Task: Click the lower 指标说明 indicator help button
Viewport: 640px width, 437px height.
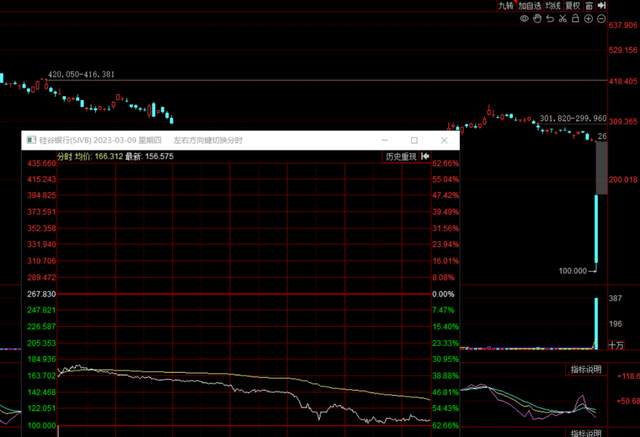Action: coord(586,433)
